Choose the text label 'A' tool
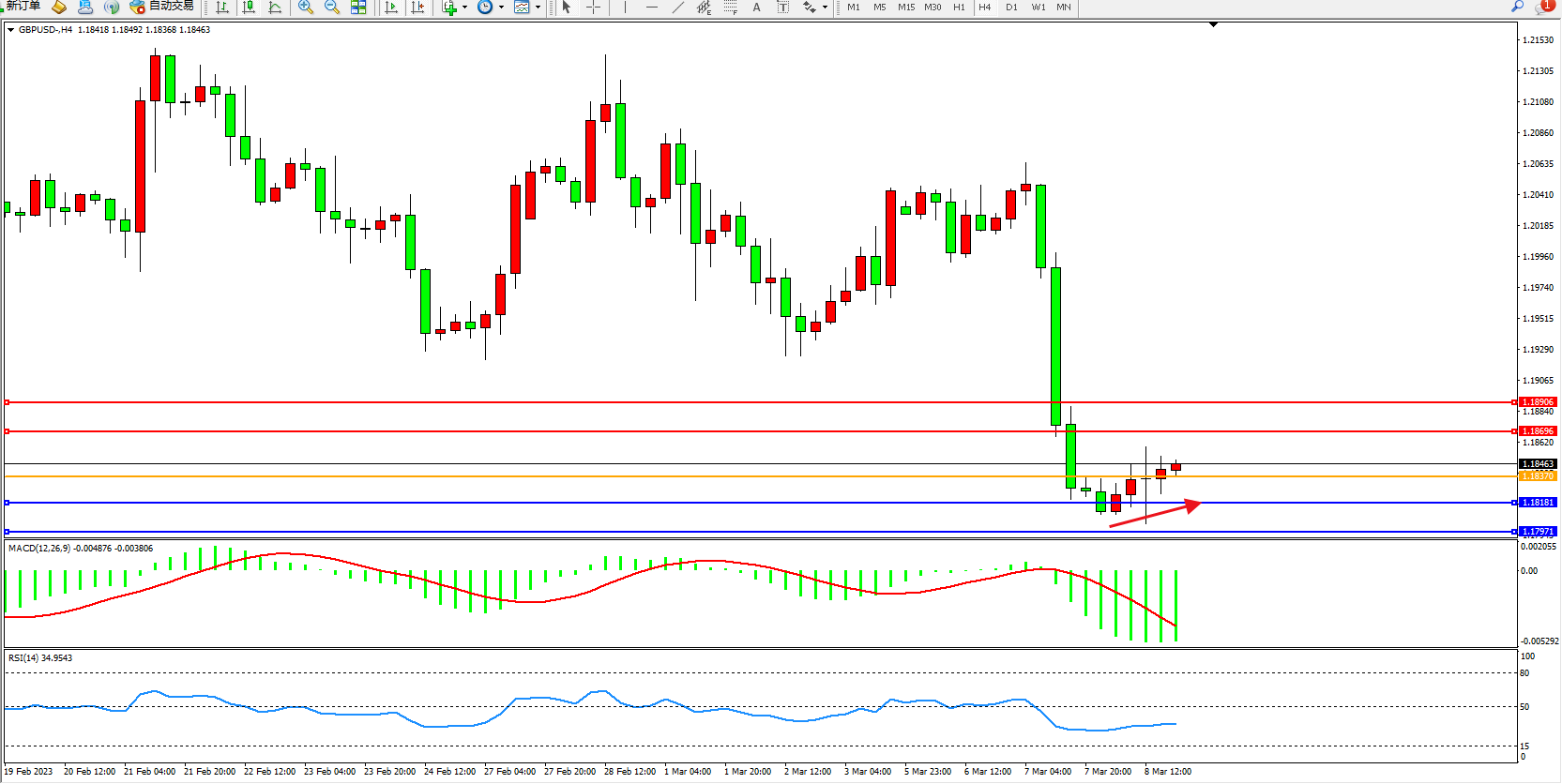 pos(757,8)
